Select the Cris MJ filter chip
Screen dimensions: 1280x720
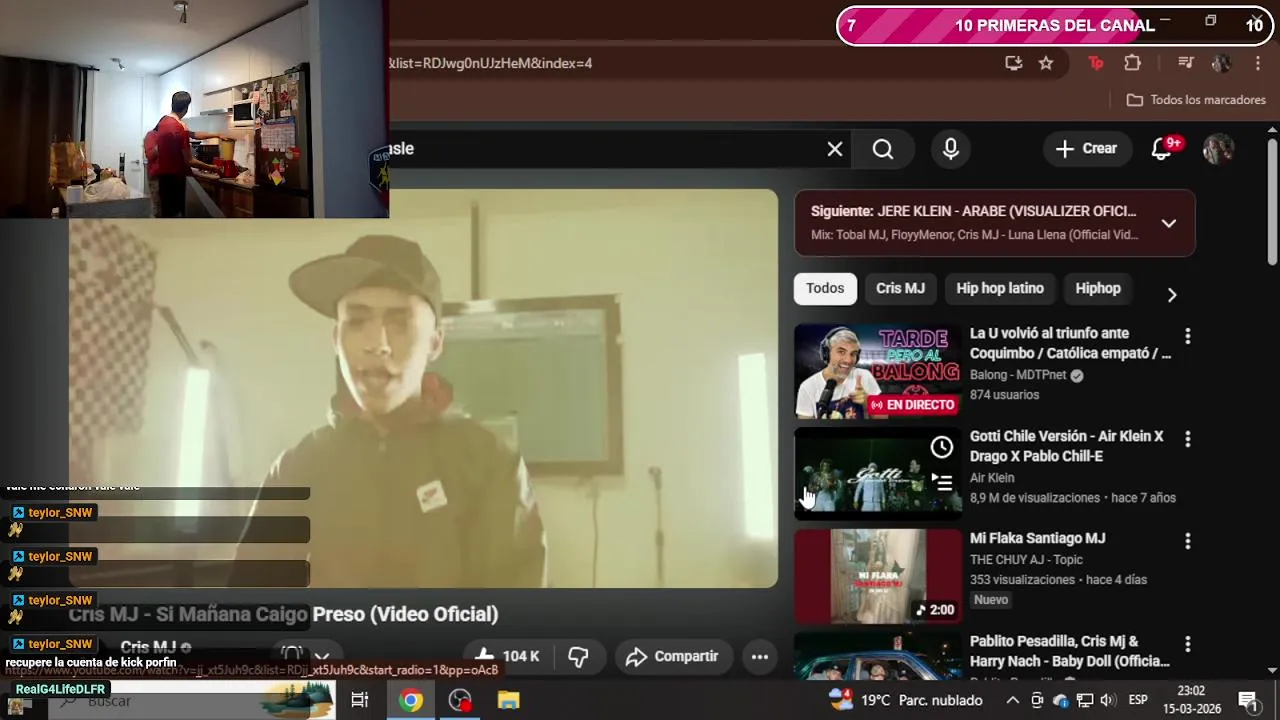click(x=900, y=288)
